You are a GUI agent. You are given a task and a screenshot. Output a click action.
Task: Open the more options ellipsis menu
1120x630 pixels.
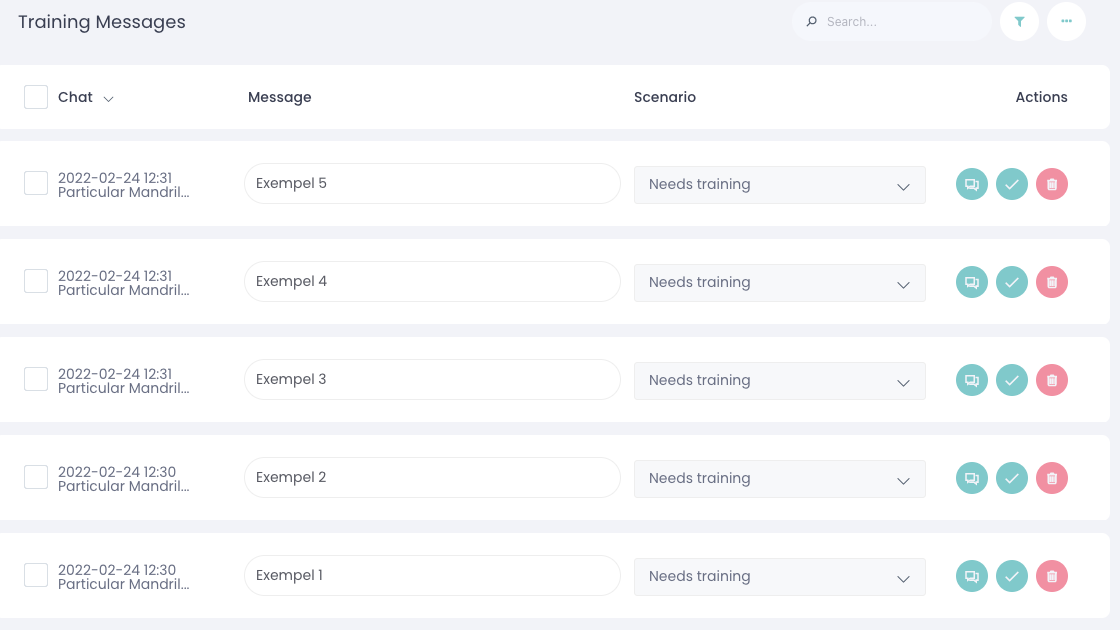[x=1066, y=21]
